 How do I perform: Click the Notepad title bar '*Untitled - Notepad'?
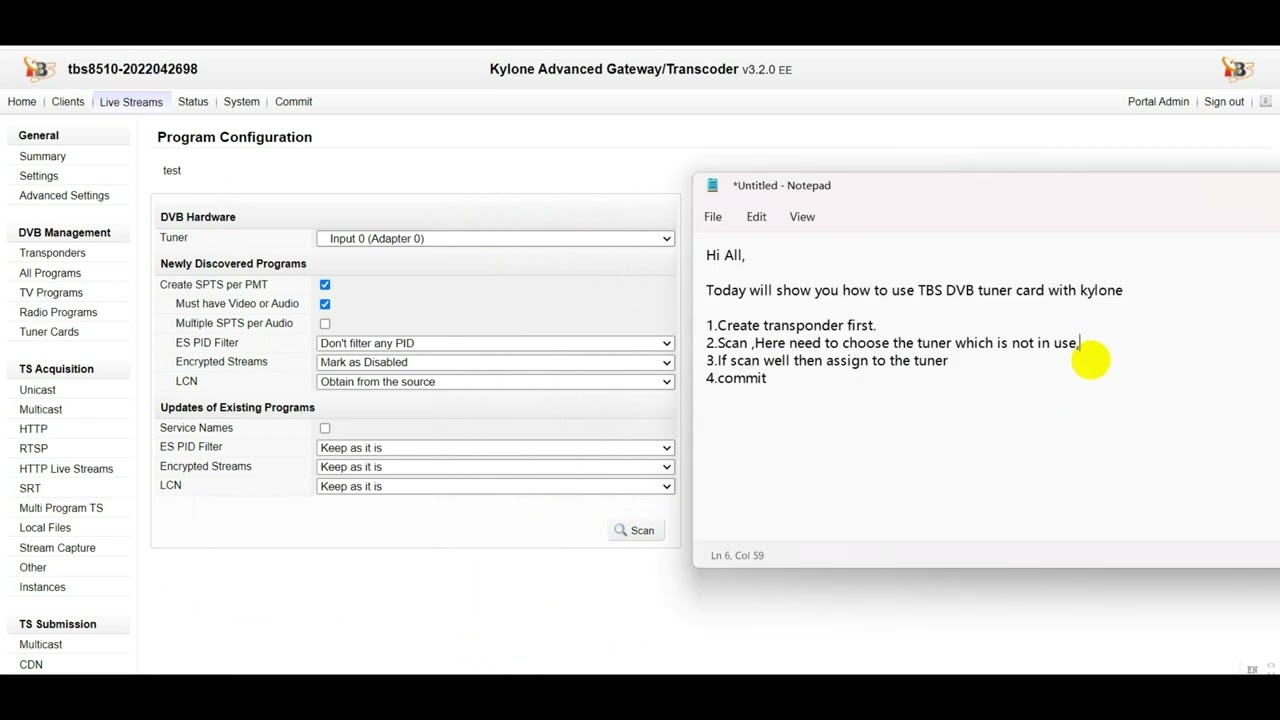pyautogui.click(x=782, y=186)
